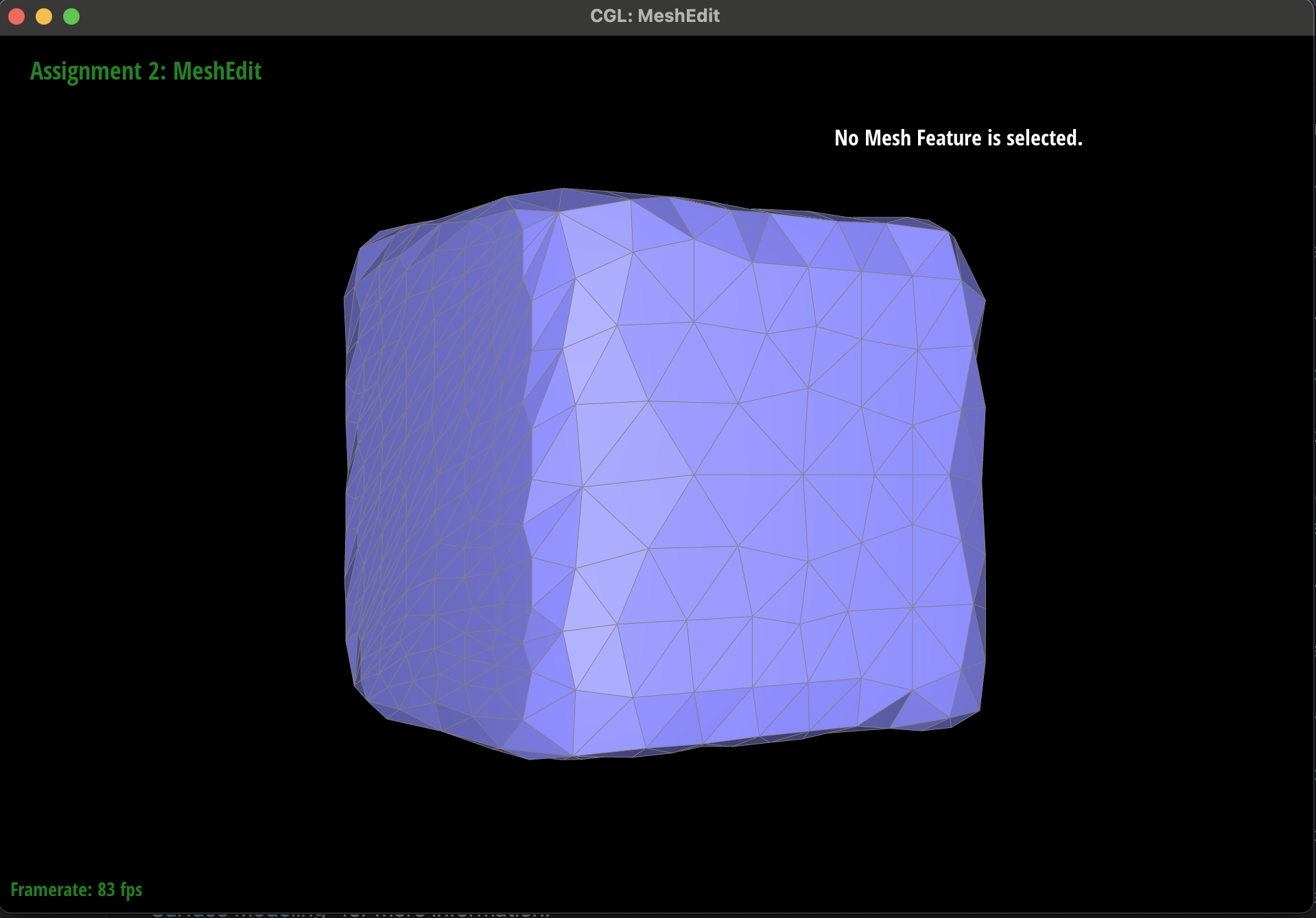Minimize window with the yellow button
The height and width of the screenshot is (918, 1316).
point(44,16)
